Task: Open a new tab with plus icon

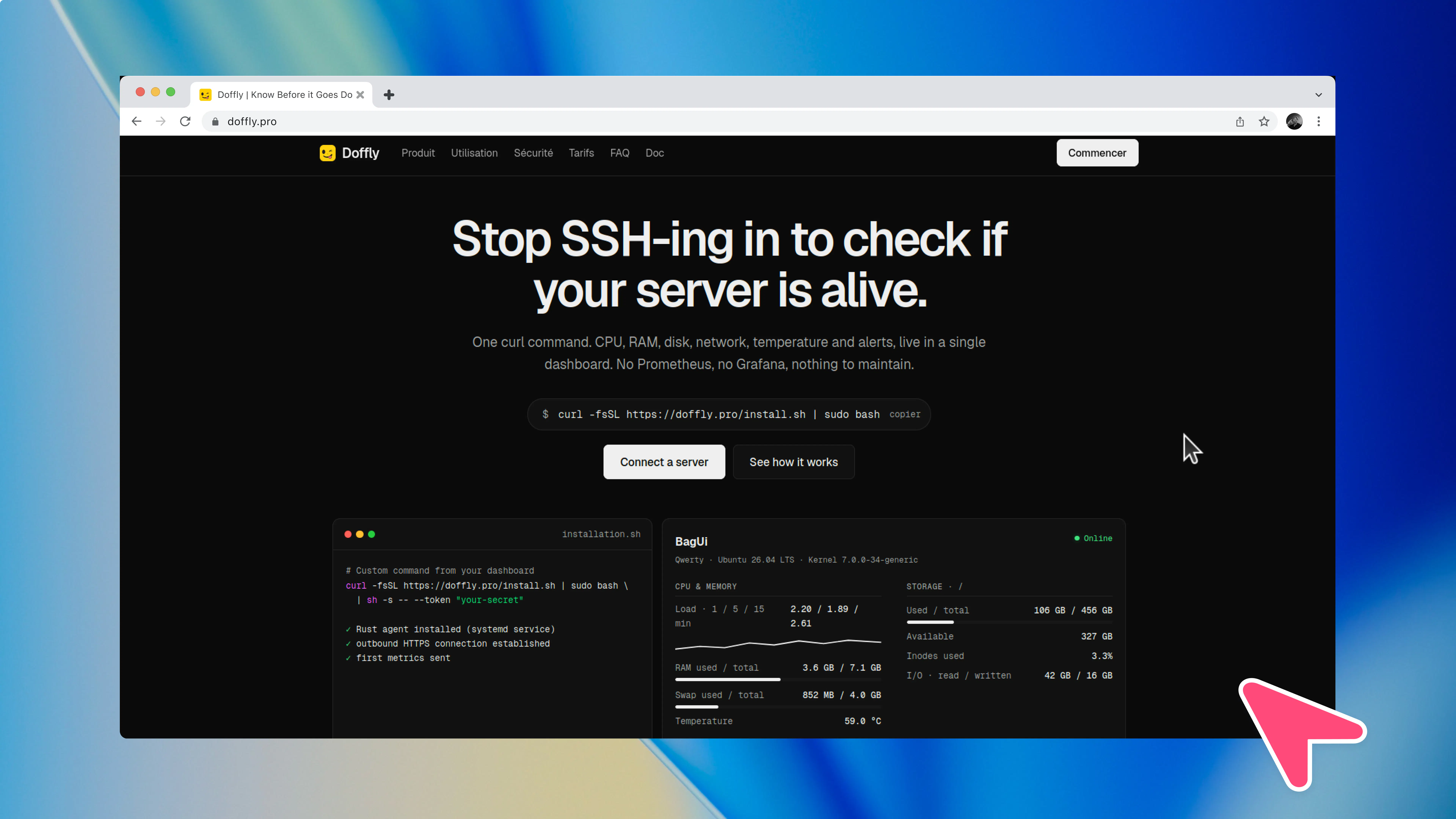Action: click(x=389, y=95)
